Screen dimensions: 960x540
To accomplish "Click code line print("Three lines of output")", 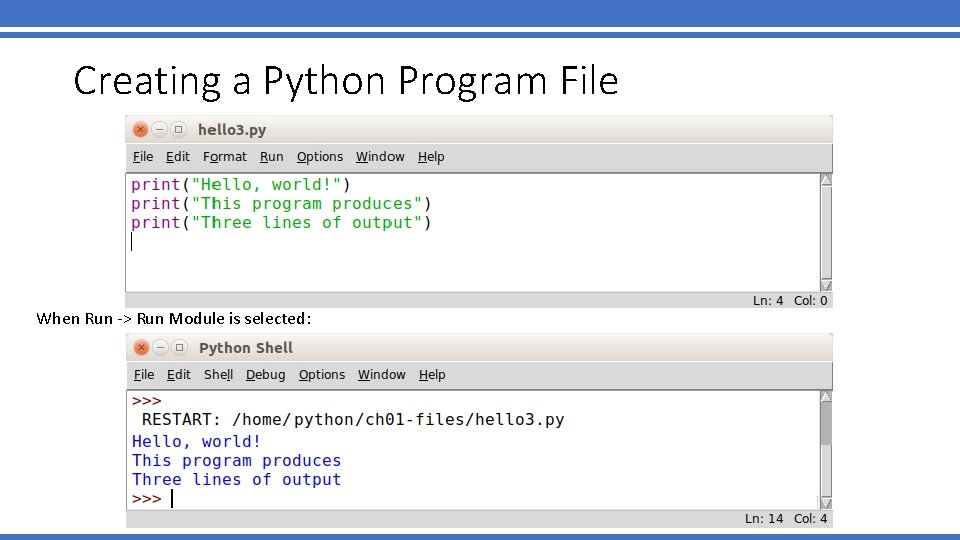I will (281, 222).
